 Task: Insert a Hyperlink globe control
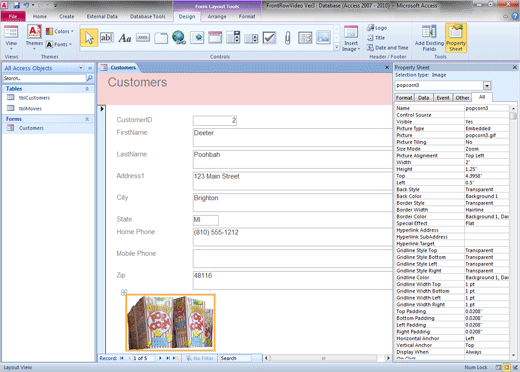[179, 38]
